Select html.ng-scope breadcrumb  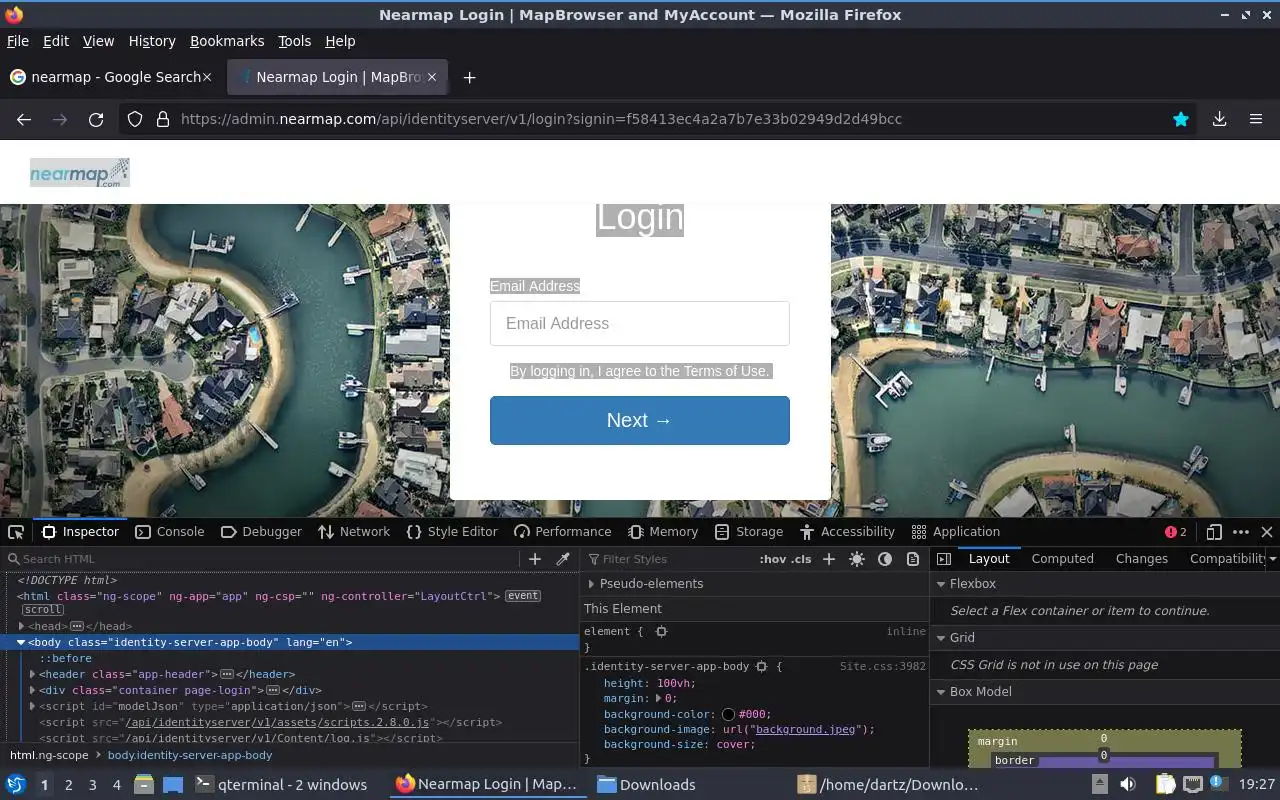tap(49, 755)
